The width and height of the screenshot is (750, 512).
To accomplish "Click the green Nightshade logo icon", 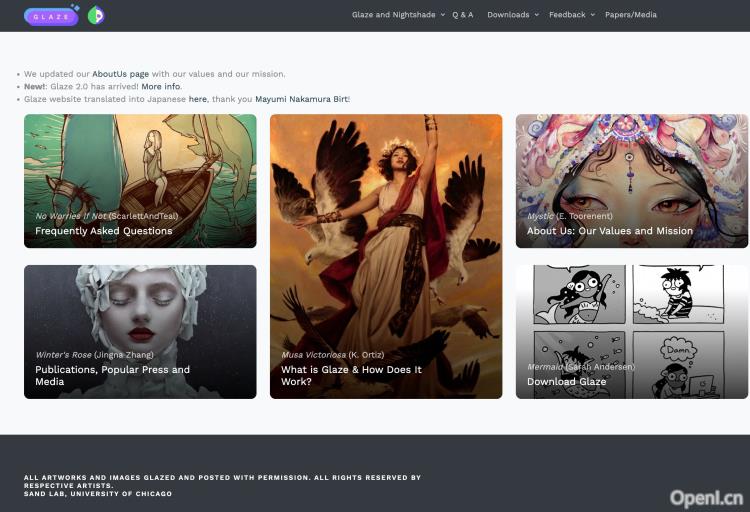I will (x=96, y=15).
